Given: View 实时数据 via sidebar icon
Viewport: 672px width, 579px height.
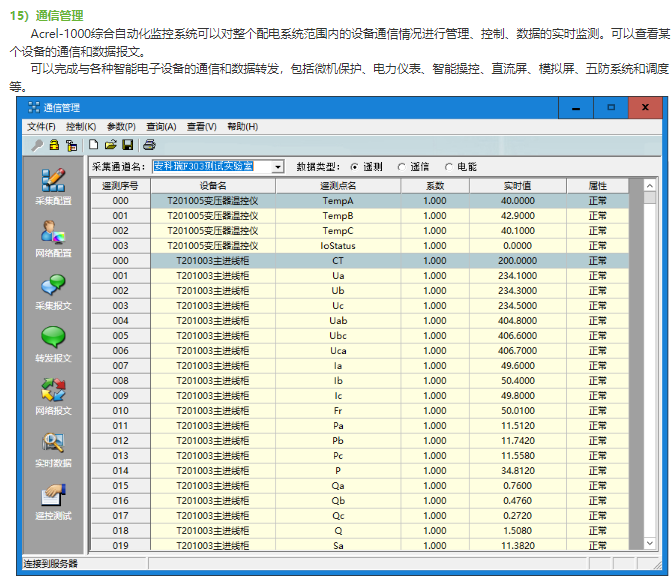Looking at the screenshot, I should click(53, 449).
